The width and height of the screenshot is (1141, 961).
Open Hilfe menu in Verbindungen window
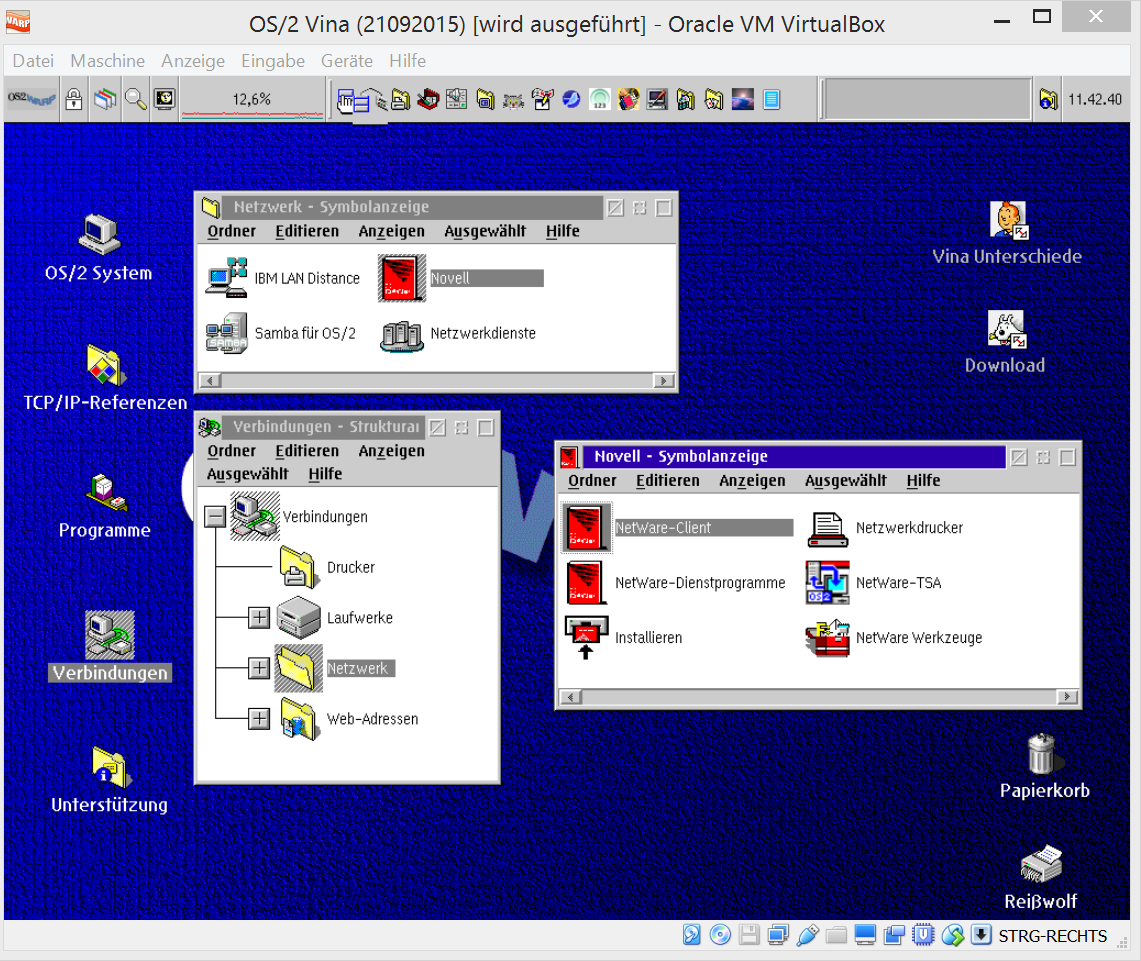(x=325, y=474)
